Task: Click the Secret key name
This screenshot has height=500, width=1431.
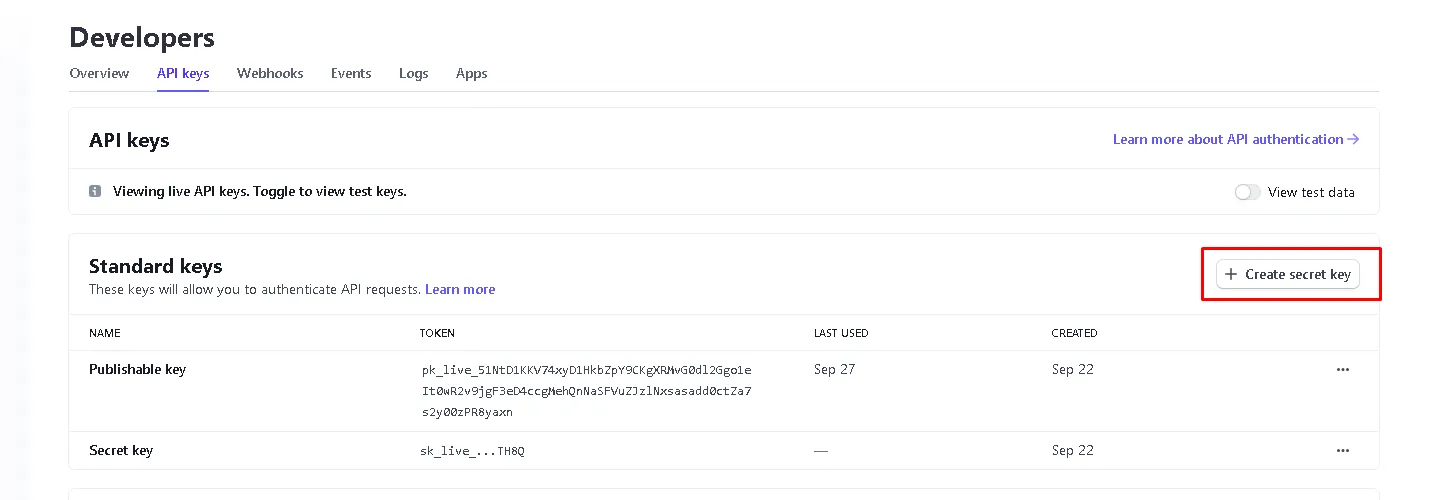Action: click(121, 450)
